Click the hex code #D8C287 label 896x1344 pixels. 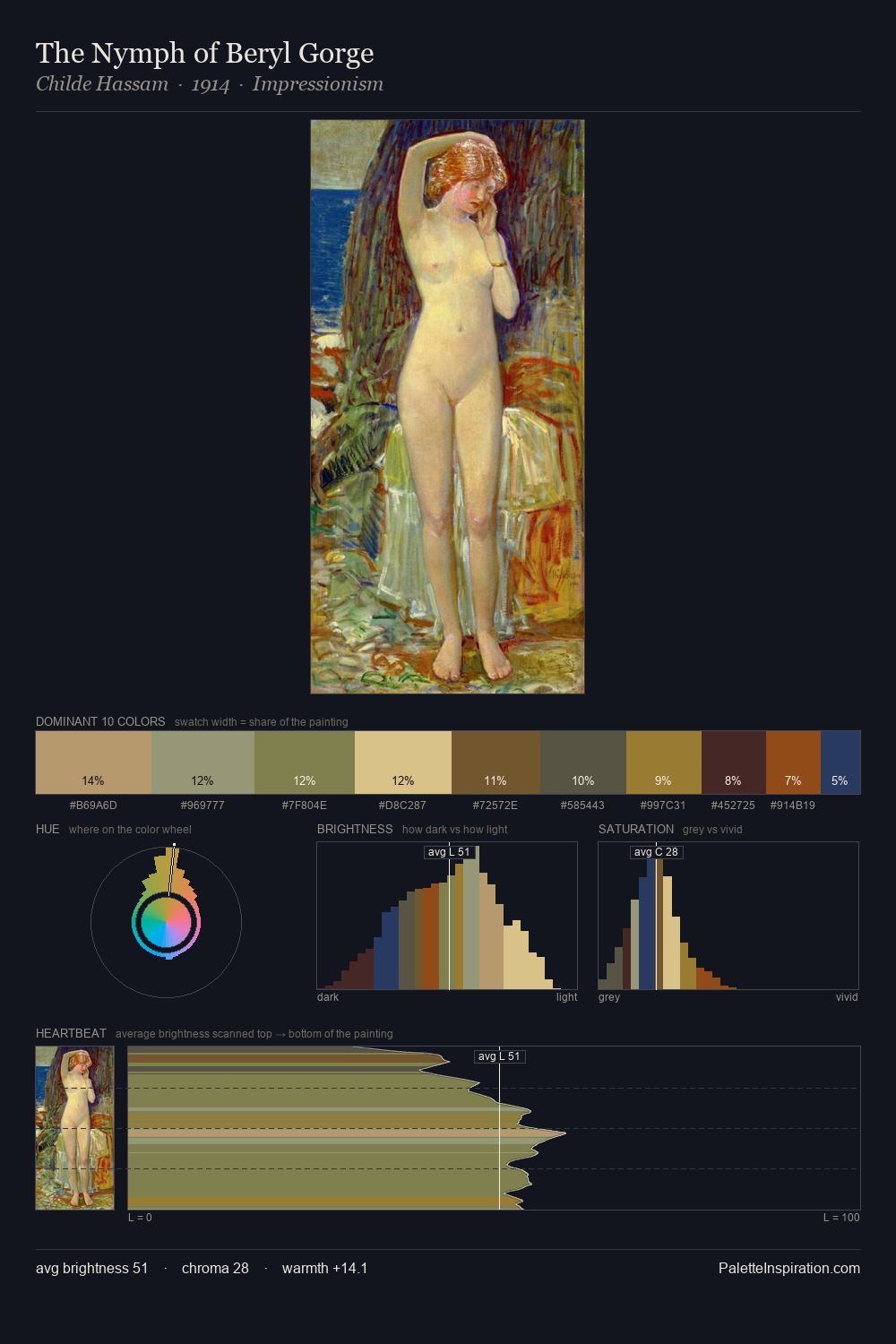[x=403, y=806]
